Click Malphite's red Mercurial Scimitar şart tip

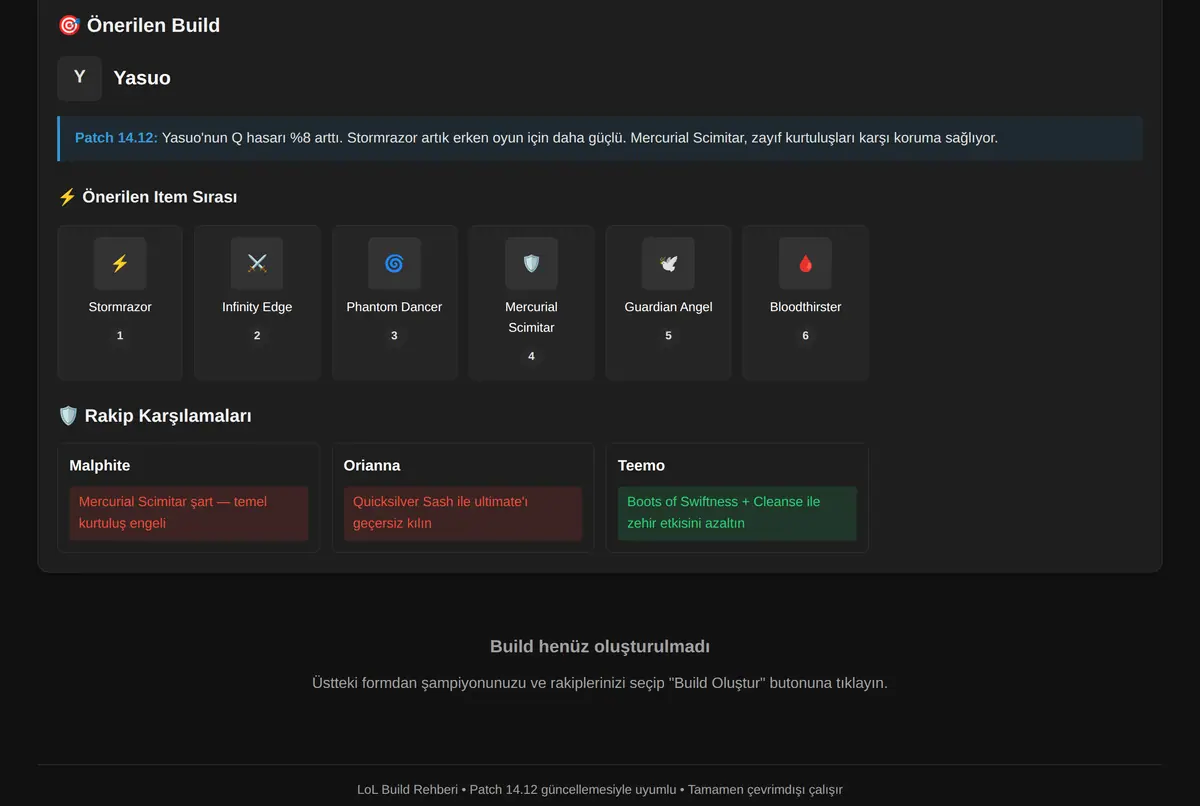189,513
